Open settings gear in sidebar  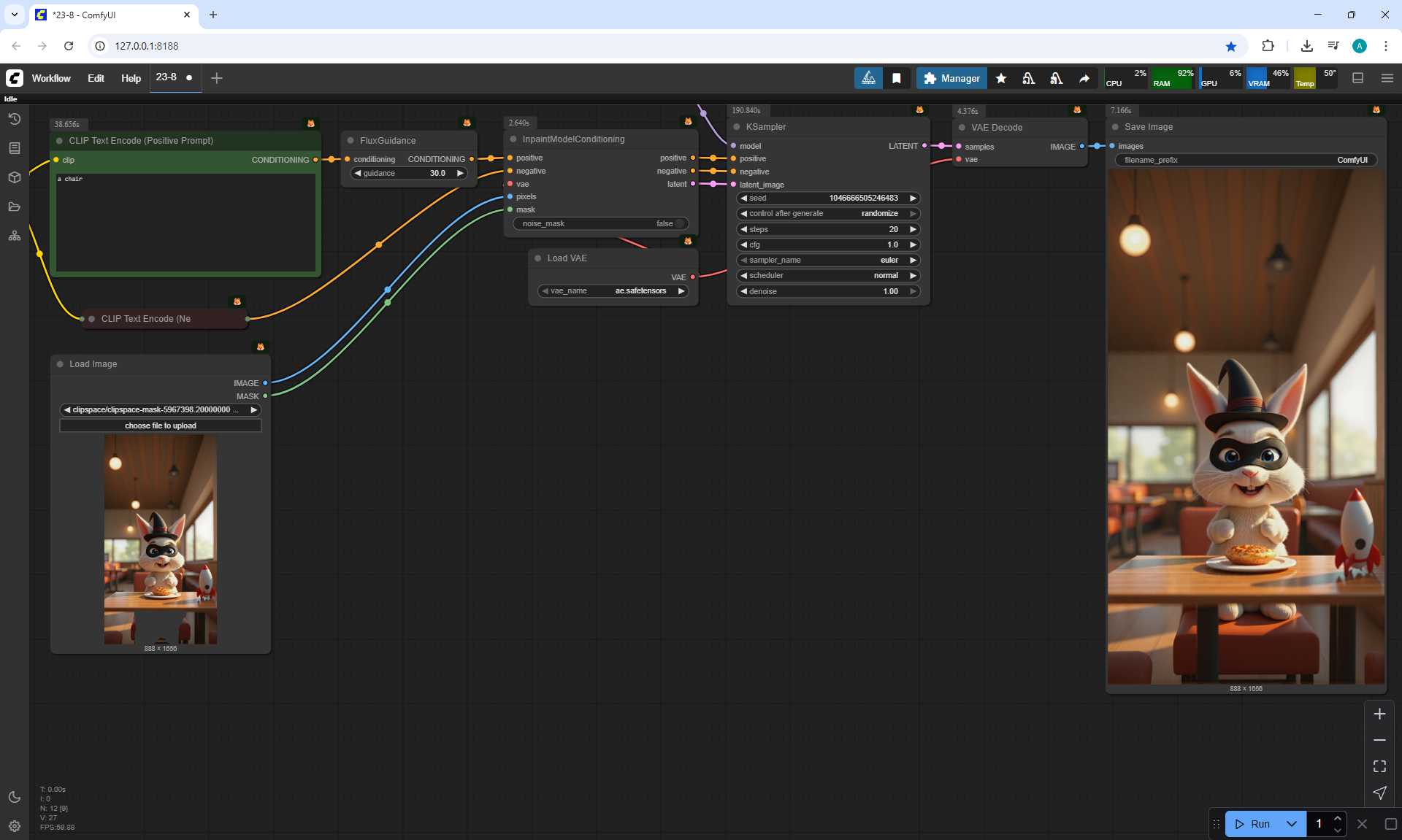[x=14, y=826]
